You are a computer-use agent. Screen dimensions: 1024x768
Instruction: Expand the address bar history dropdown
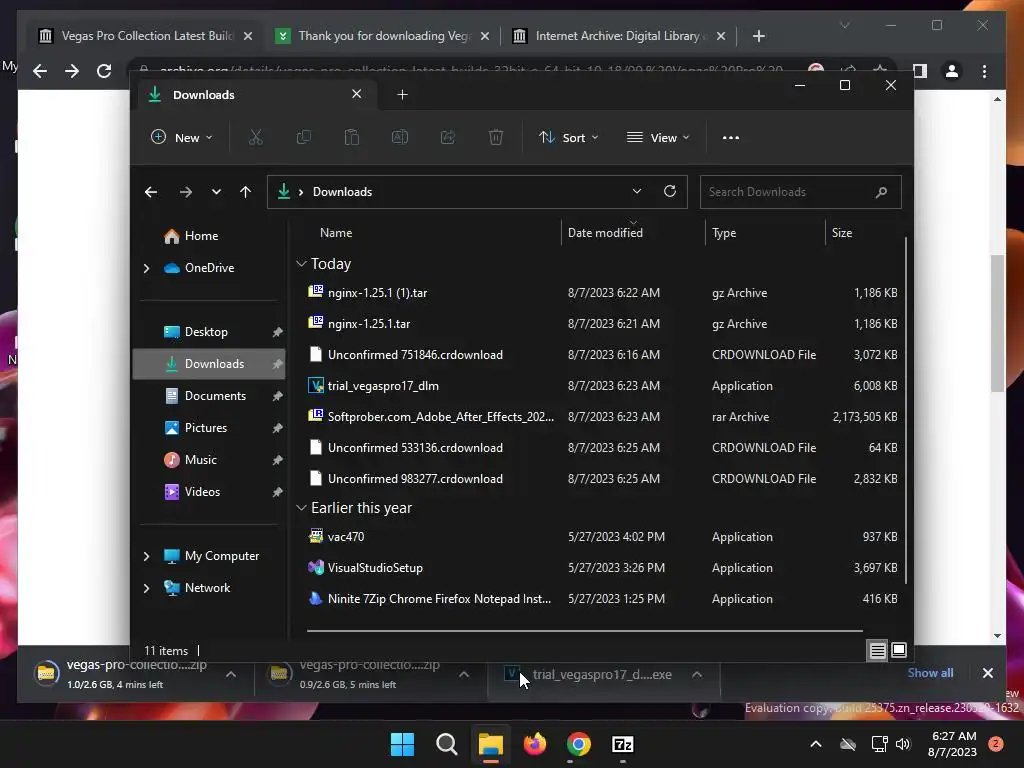tap(637, 191)
